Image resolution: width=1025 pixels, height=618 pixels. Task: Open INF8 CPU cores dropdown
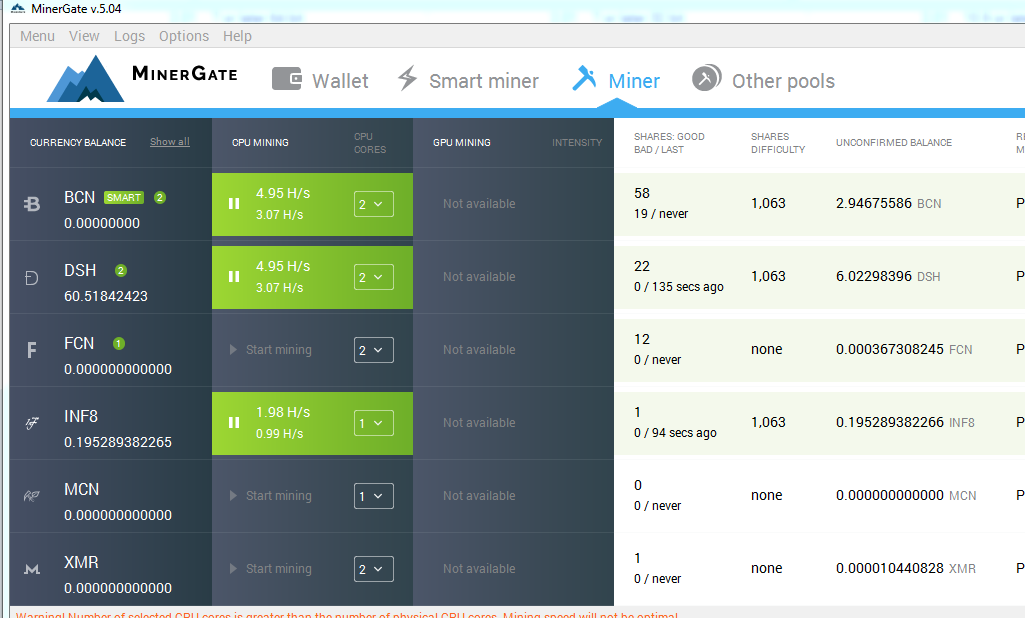[374, 423]
